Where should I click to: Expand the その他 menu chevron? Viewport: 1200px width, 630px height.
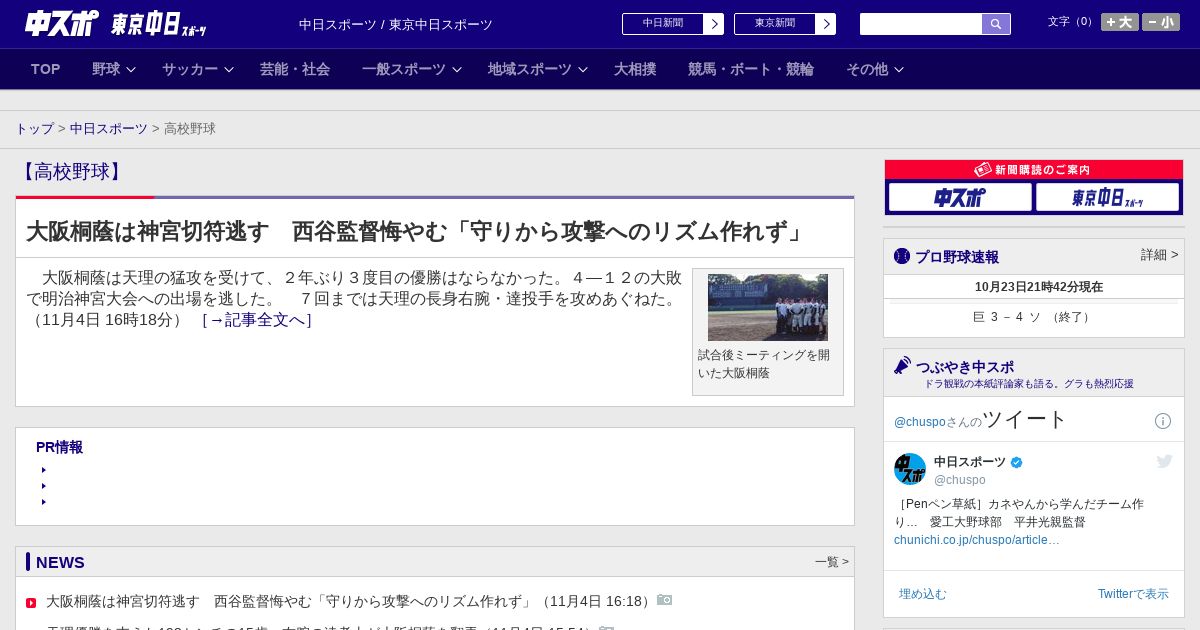pos(899,70)
